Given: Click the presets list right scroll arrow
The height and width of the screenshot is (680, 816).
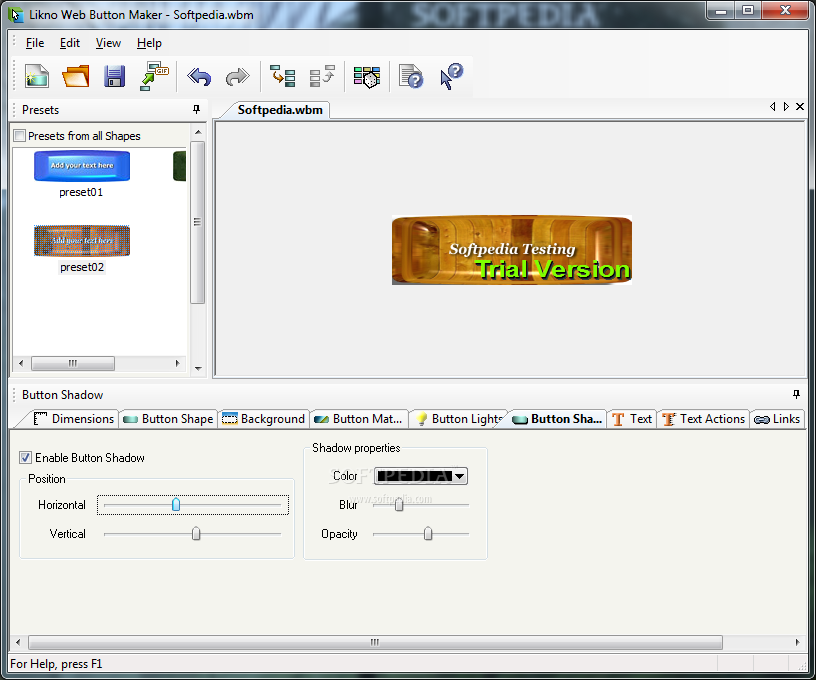Looking at the screenshot, I should tap(177, 363).
